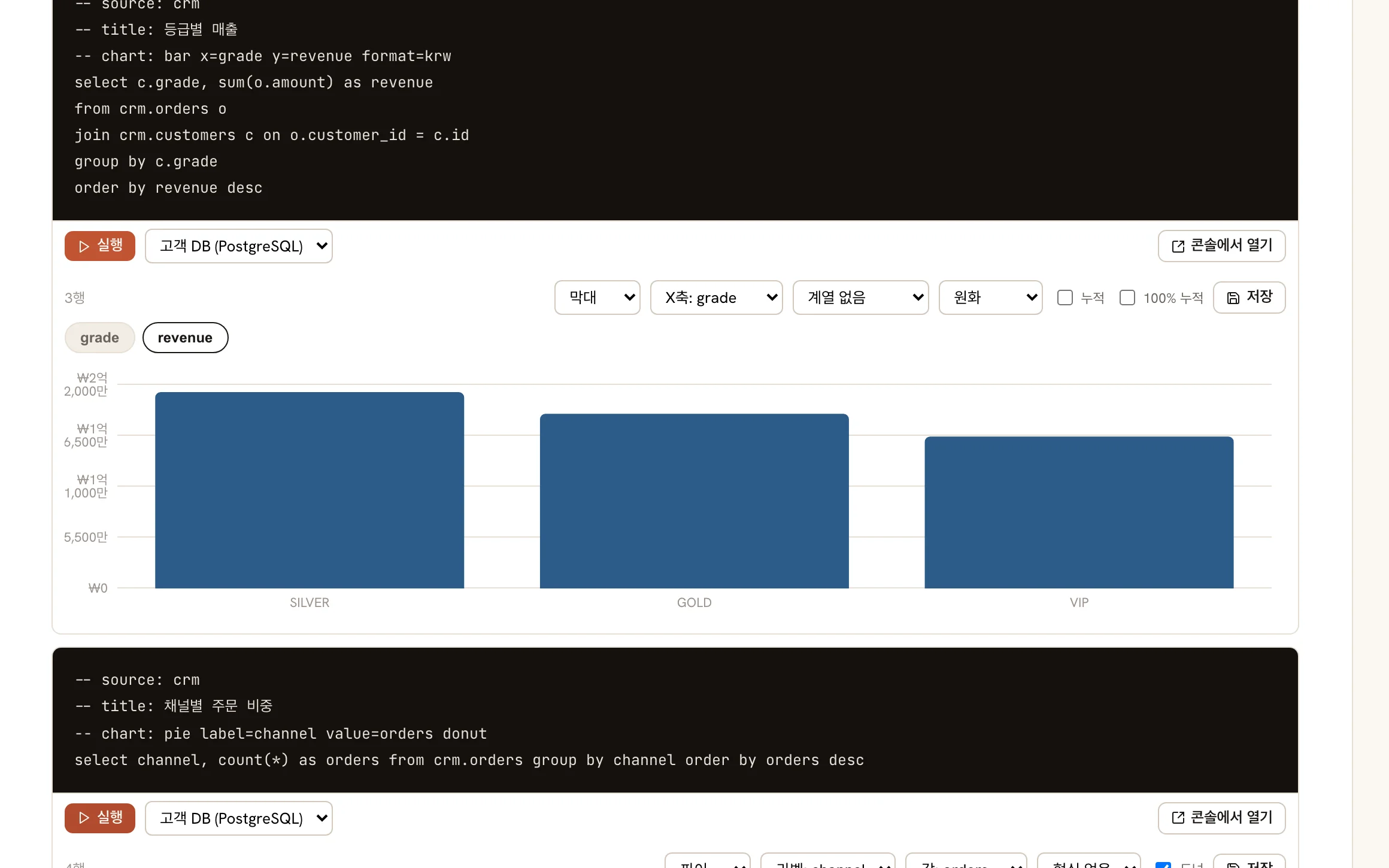Click the 'group by c.grade' code line

pos(146,162)
